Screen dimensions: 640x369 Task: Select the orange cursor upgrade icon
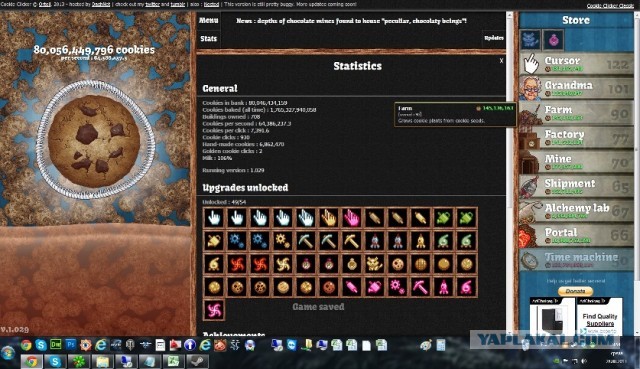pyautogui.click(x=329, y=218)
